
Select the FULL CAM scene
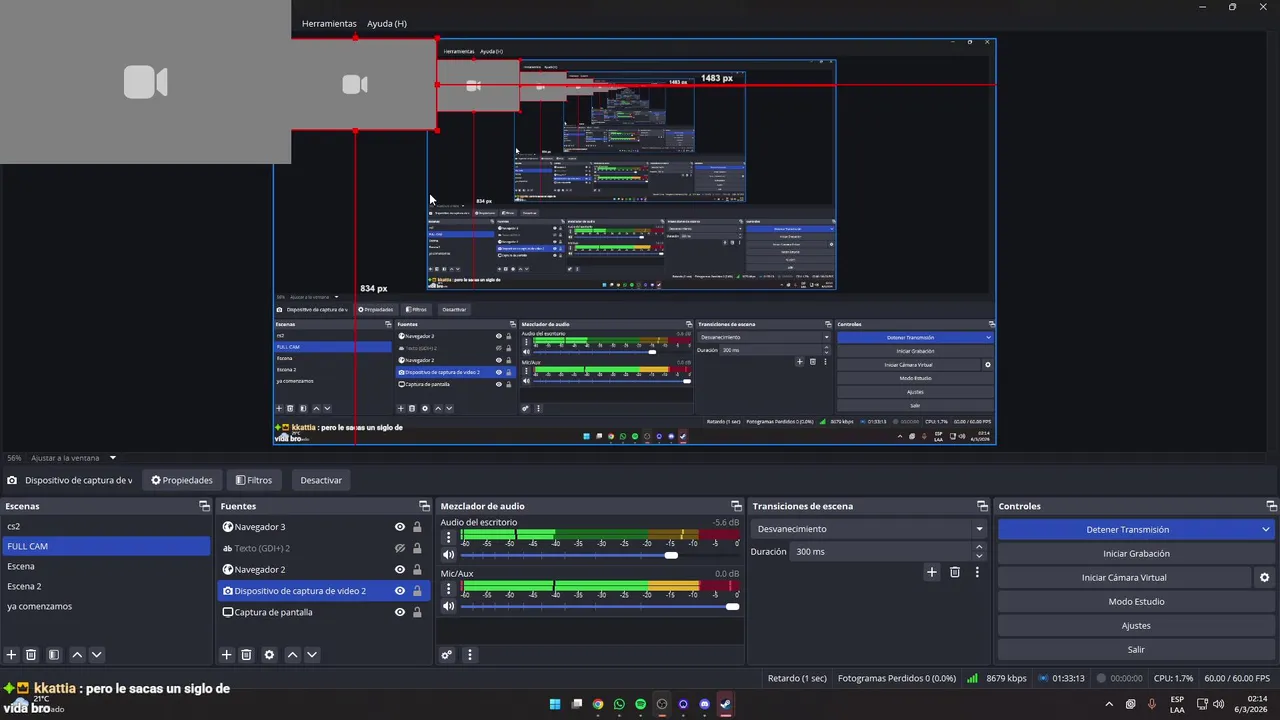pyautogui.click(x=106, y=546)
